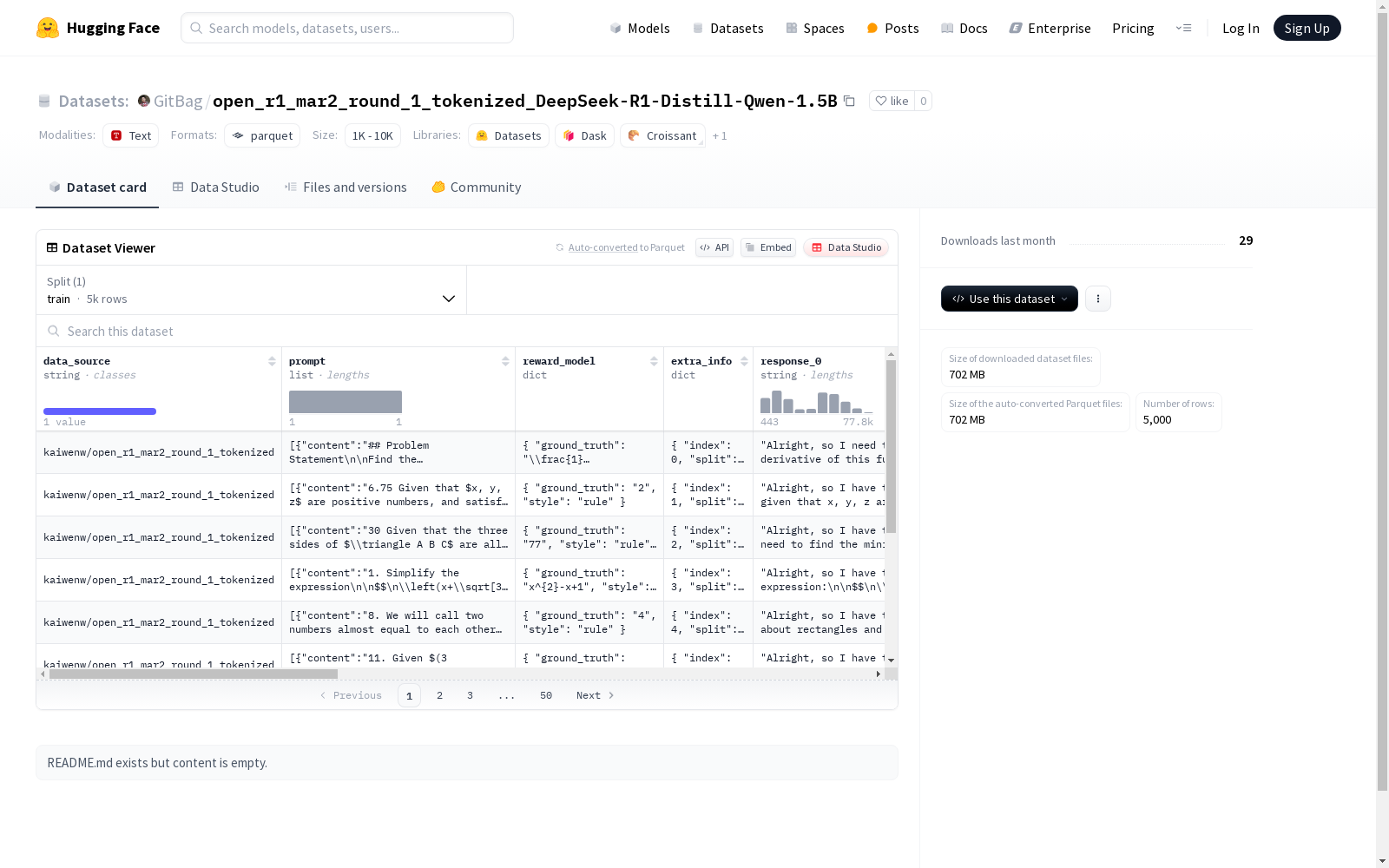The height and width of the screenshot is (868, 1389).
Task: Select the Dask library tag
Action: [584, 135]
